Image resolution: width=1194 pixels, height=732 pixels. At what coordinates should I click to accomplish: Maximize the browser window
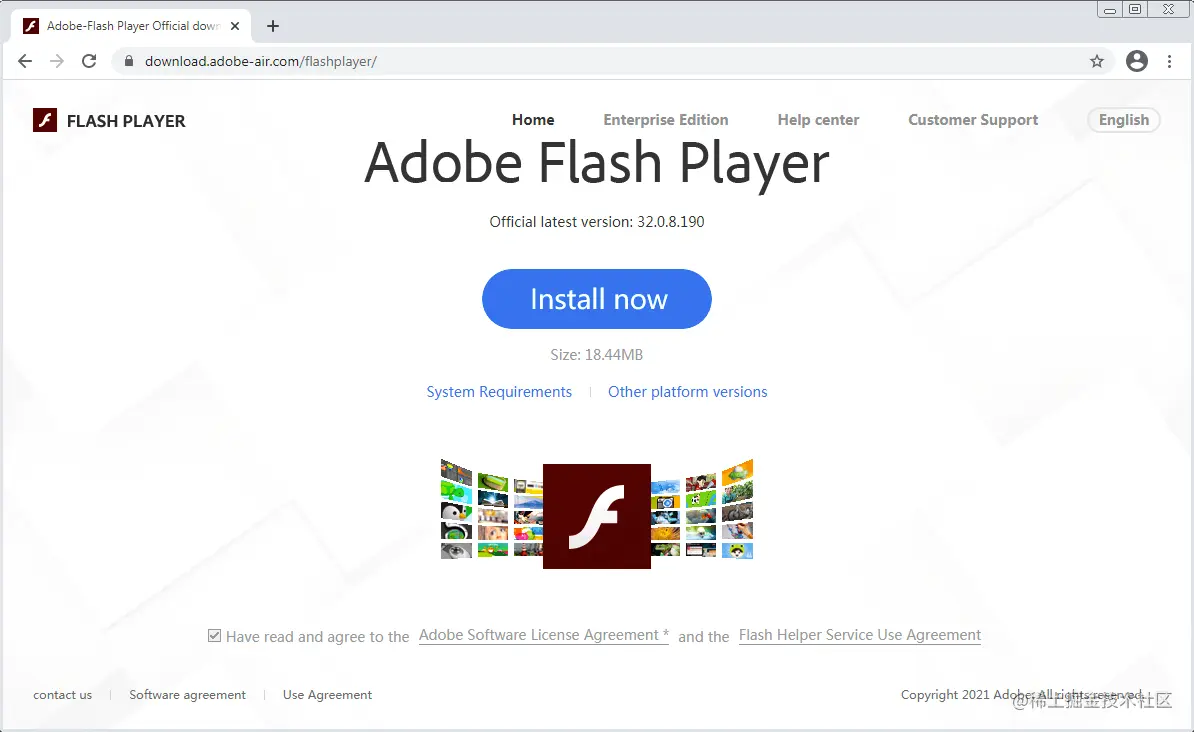[1135, 9]
